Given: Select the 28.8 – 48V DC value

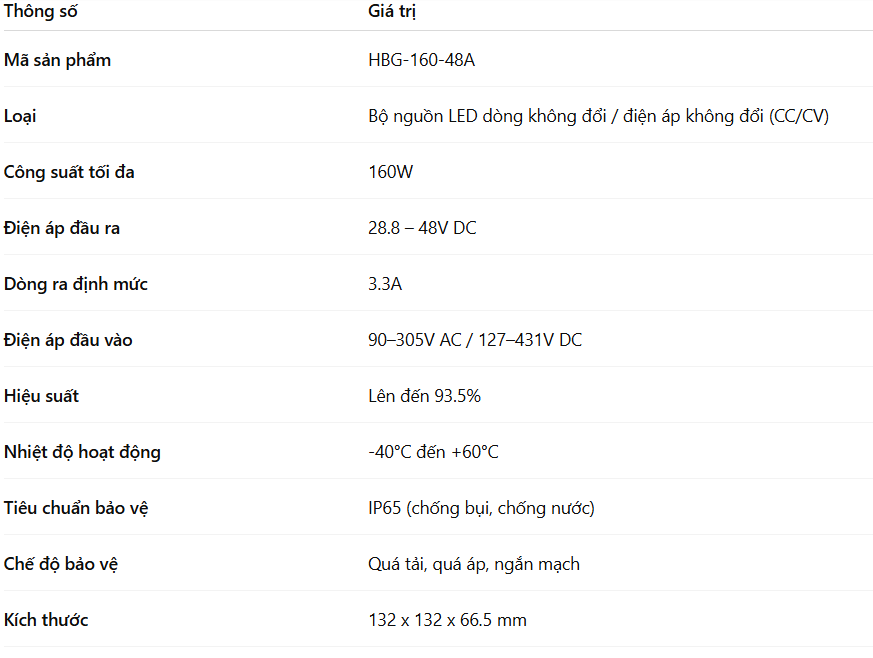Looking at the screenshot, I should click(x=422, y=228).
